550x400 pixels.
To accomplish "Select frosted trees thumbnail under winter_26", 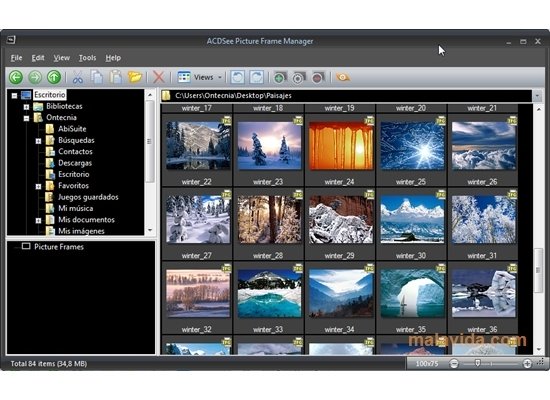I will pos(484,219).
